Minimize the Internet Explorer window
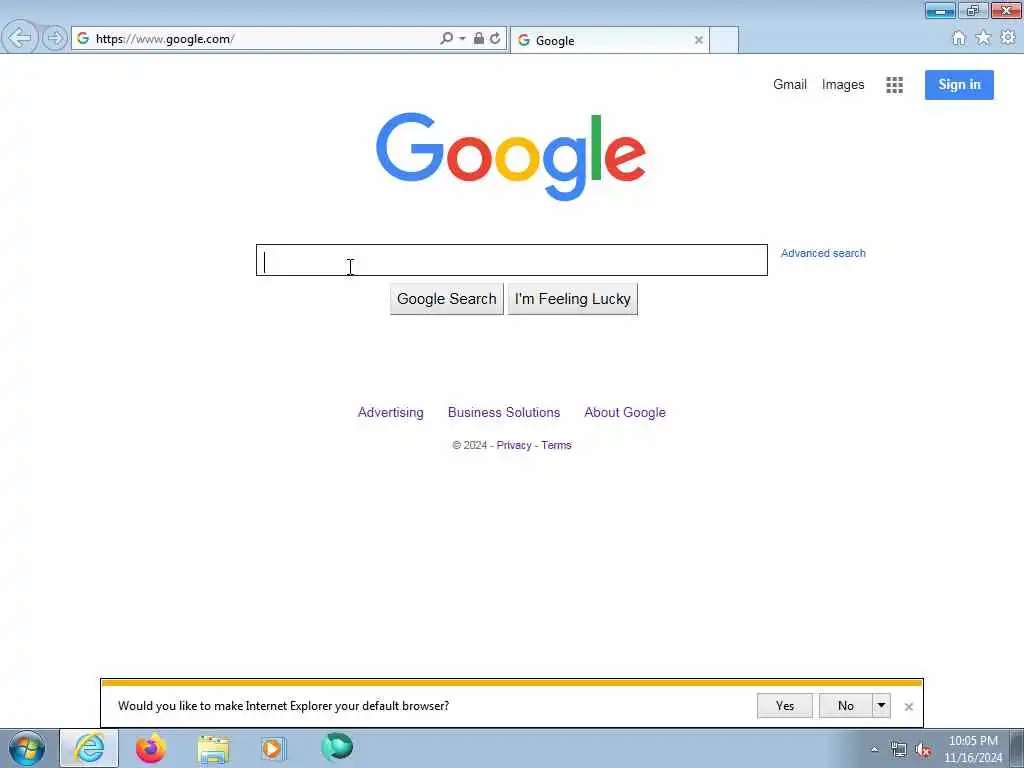 coord(940,10)
